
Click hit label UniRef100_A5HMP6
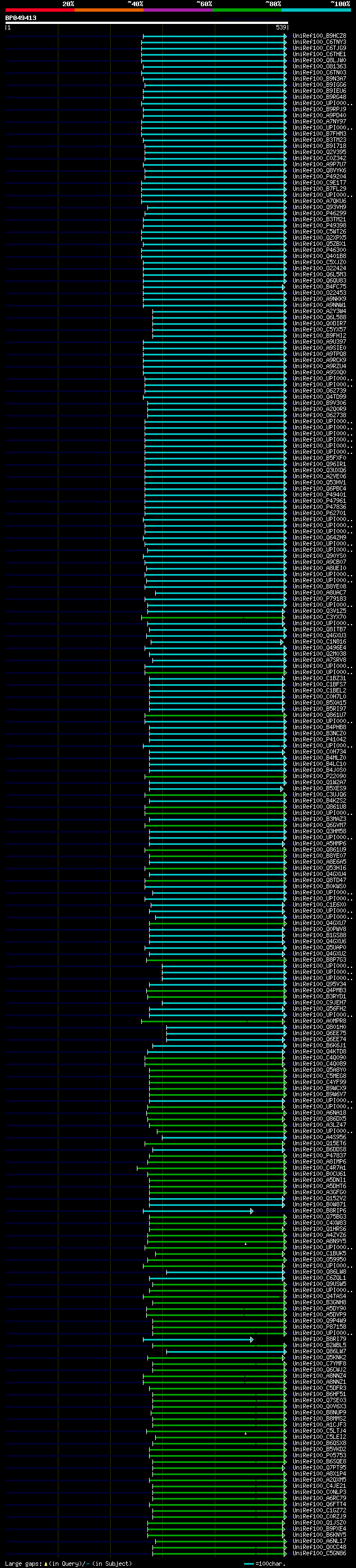pos(319,844)
